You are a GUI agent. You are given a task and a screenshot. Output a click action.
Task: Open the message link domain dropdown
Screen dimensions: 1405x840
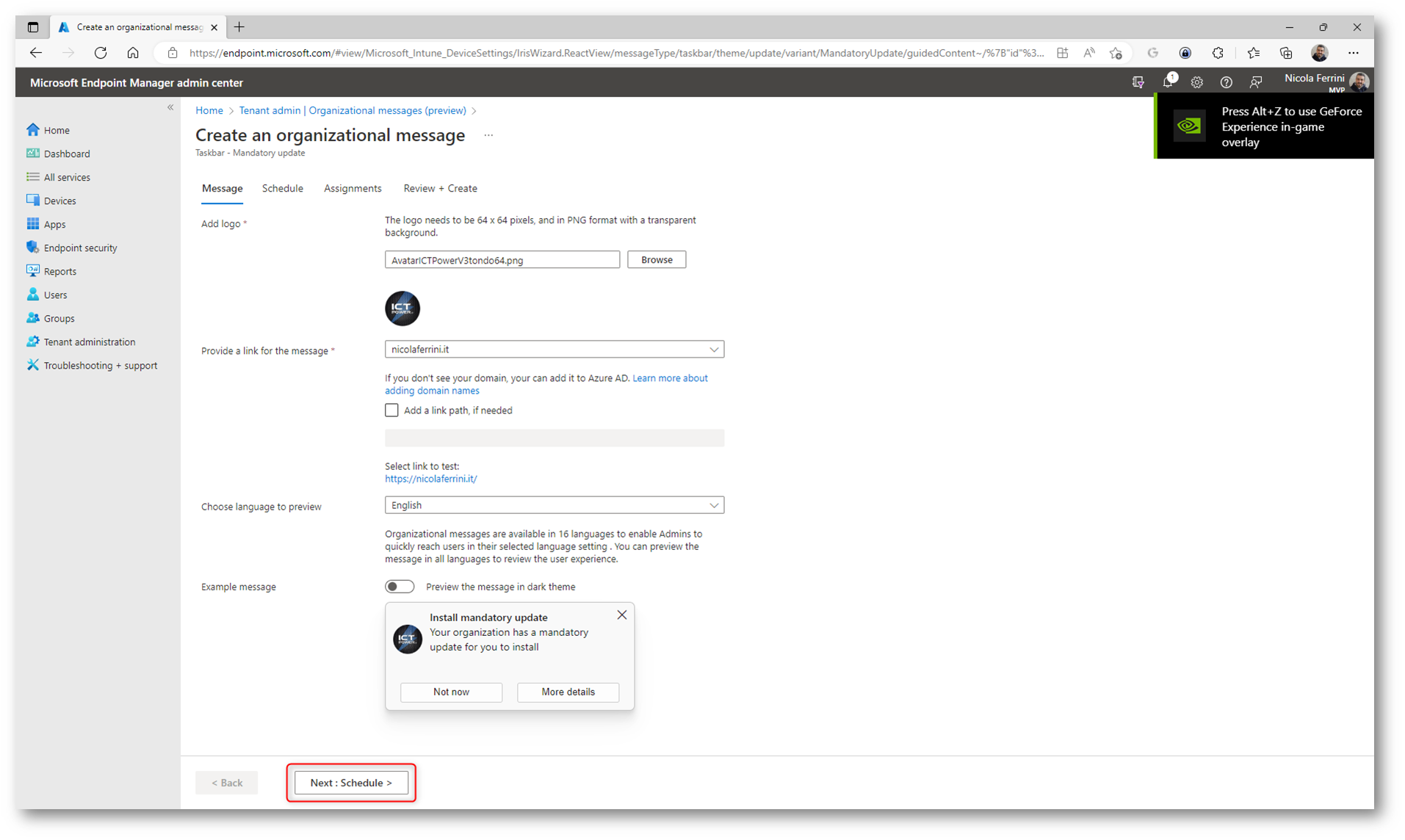click(x=555, y=350)
